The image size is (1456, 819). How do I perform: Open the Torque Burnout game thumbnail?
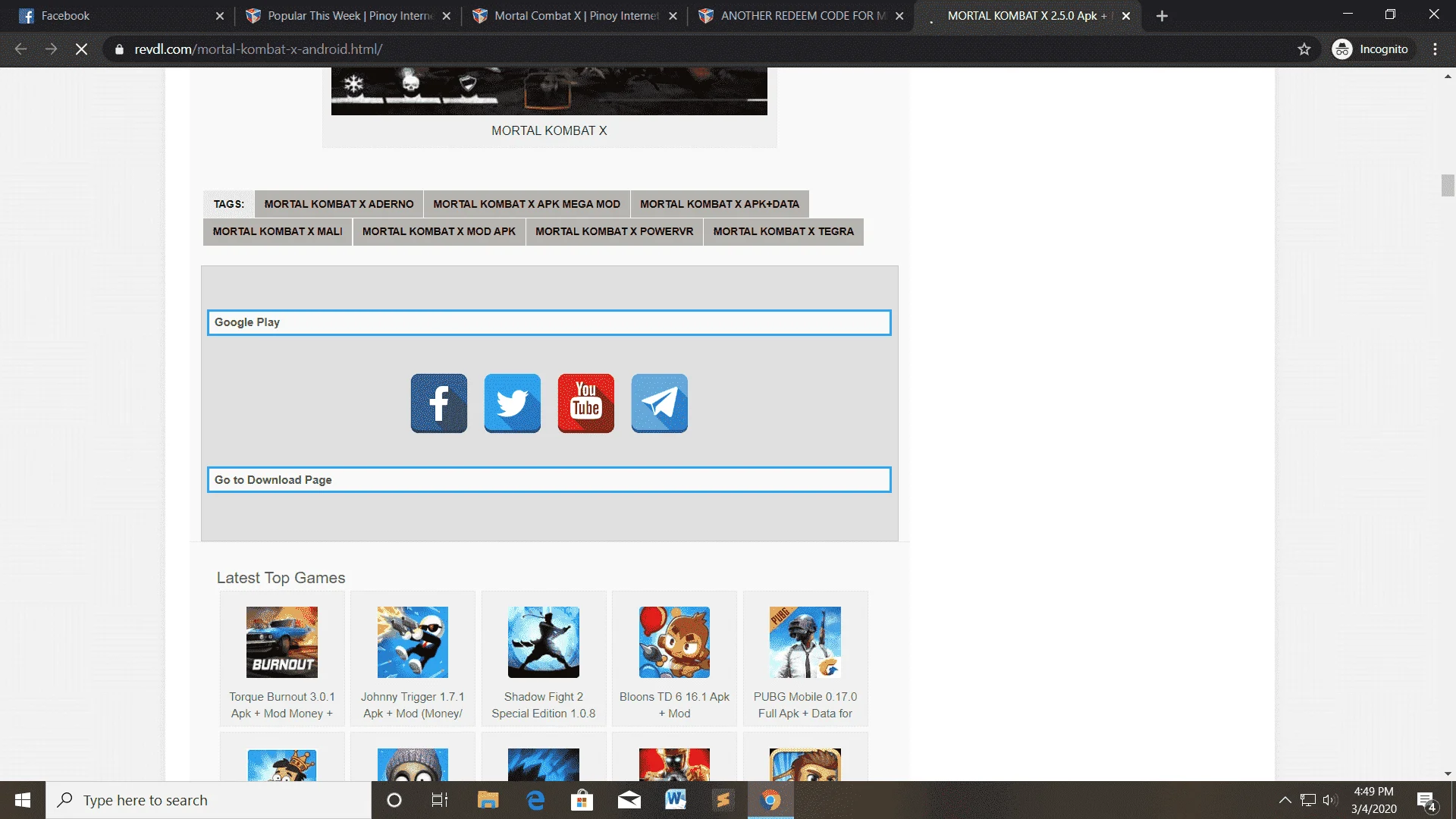coord(282,642)
